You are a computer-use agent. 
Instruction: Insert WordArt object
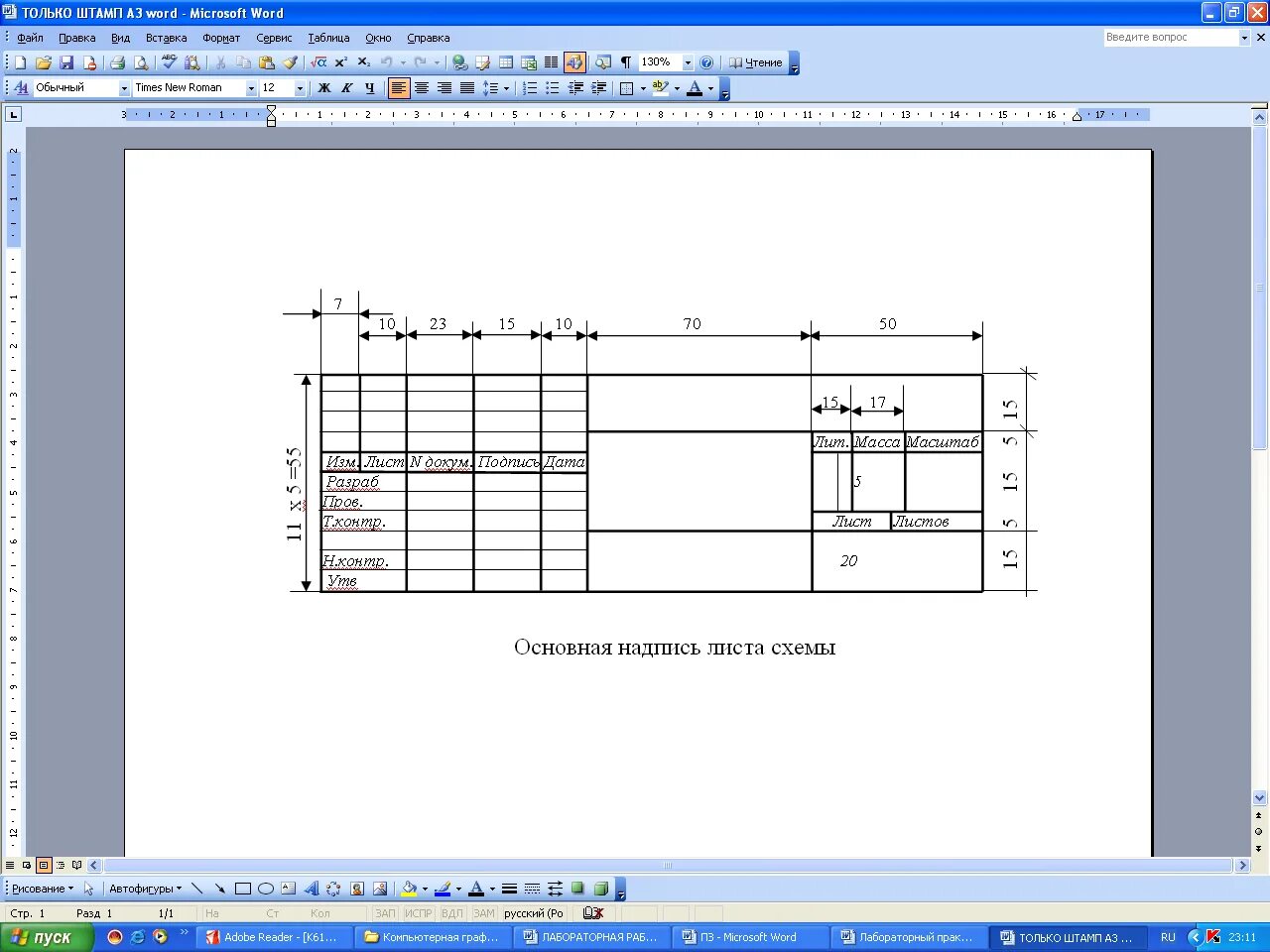click(x=312, y=889)
